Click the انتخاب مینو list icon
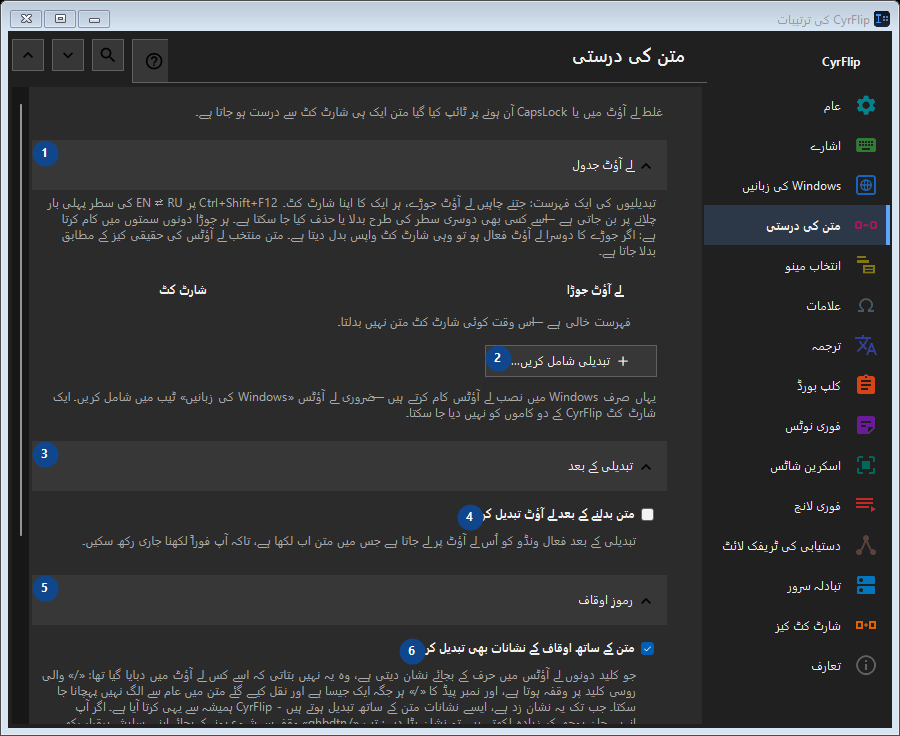Viewport: 900px width, 736px height. point(866,265)
